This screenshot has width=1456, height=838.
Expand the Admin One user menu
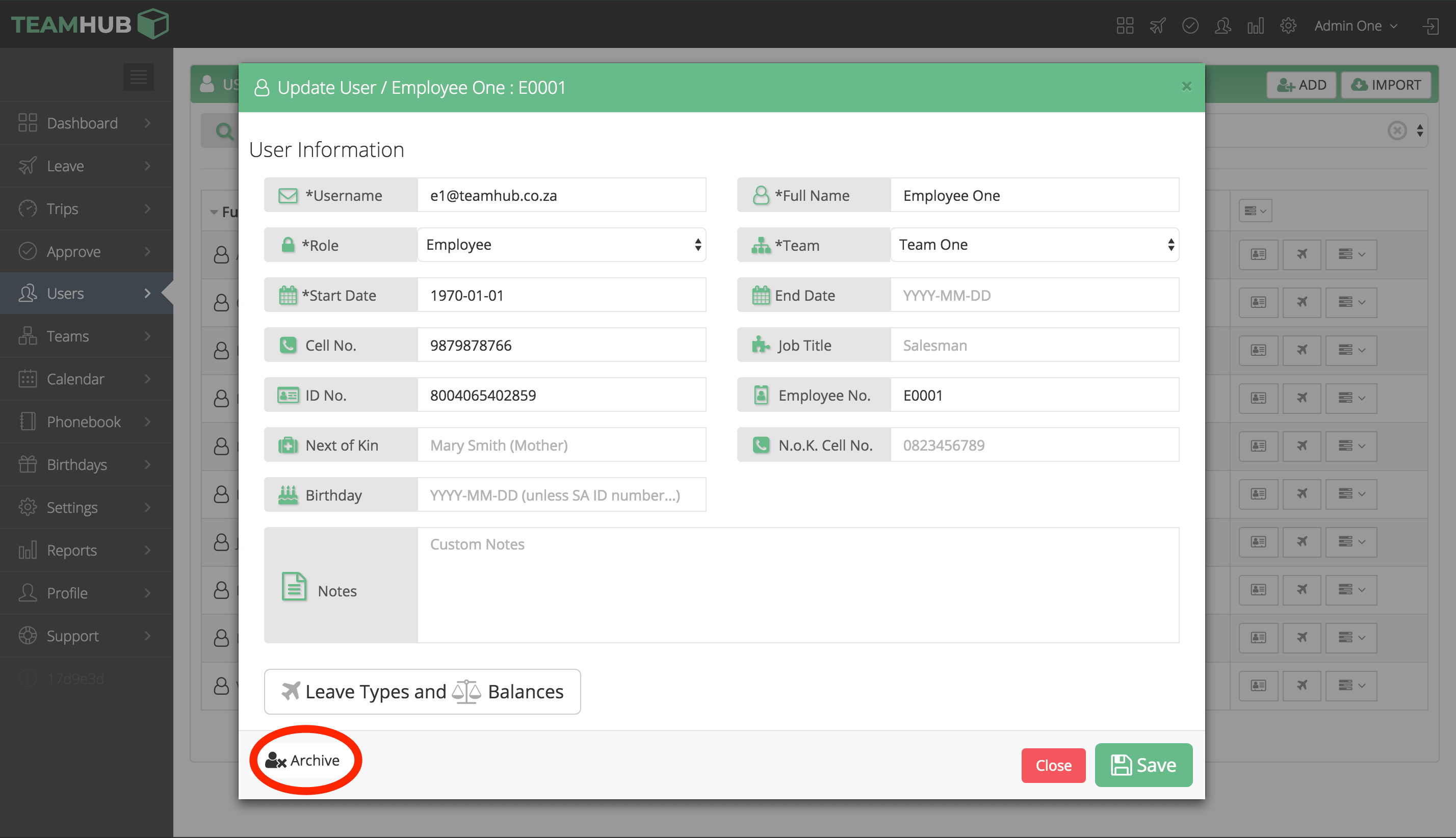(x=1355, y=26)
